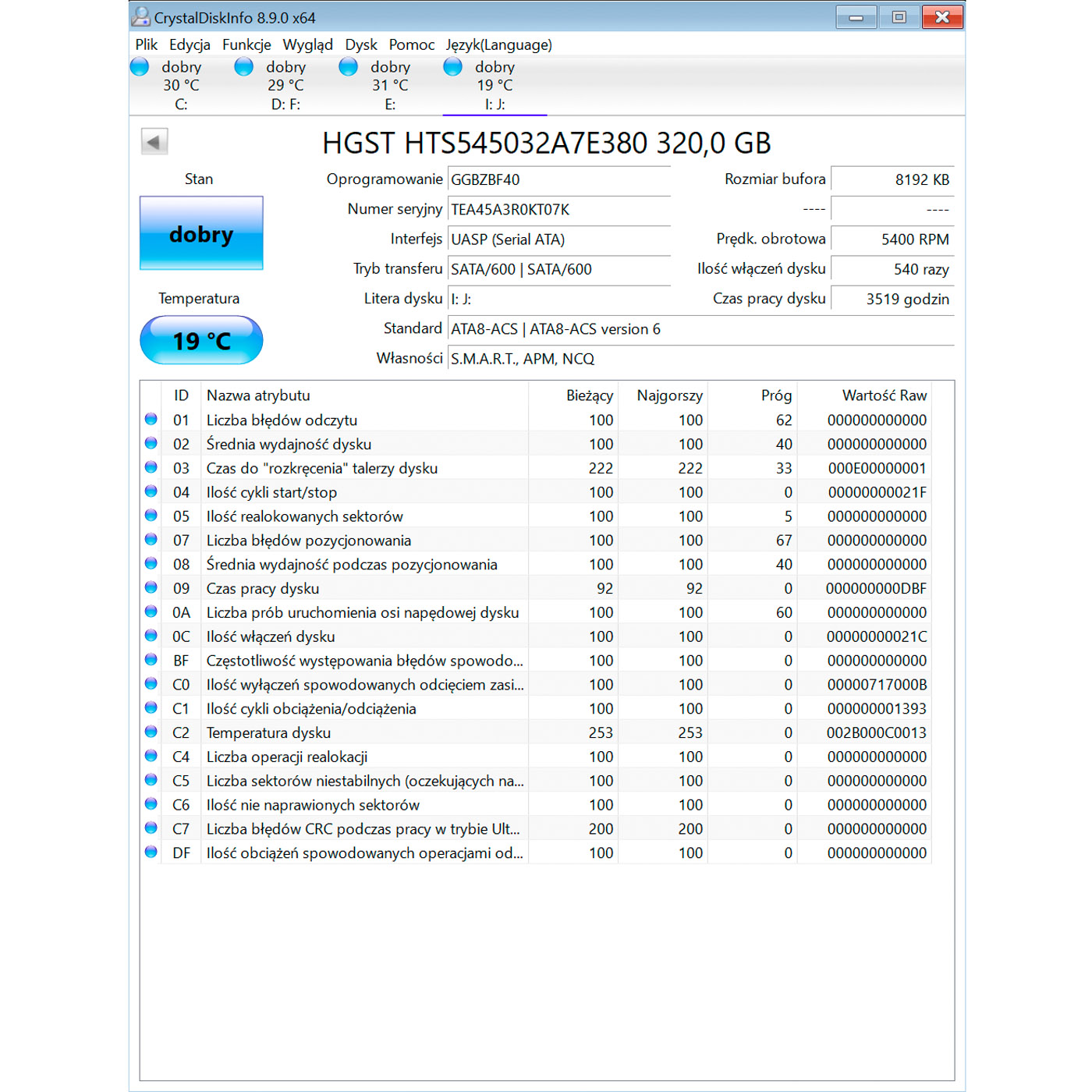The image size is (1092, 1092).
Task: Click the Oprogramowanie field GGBZBF40
Action: 559,179
